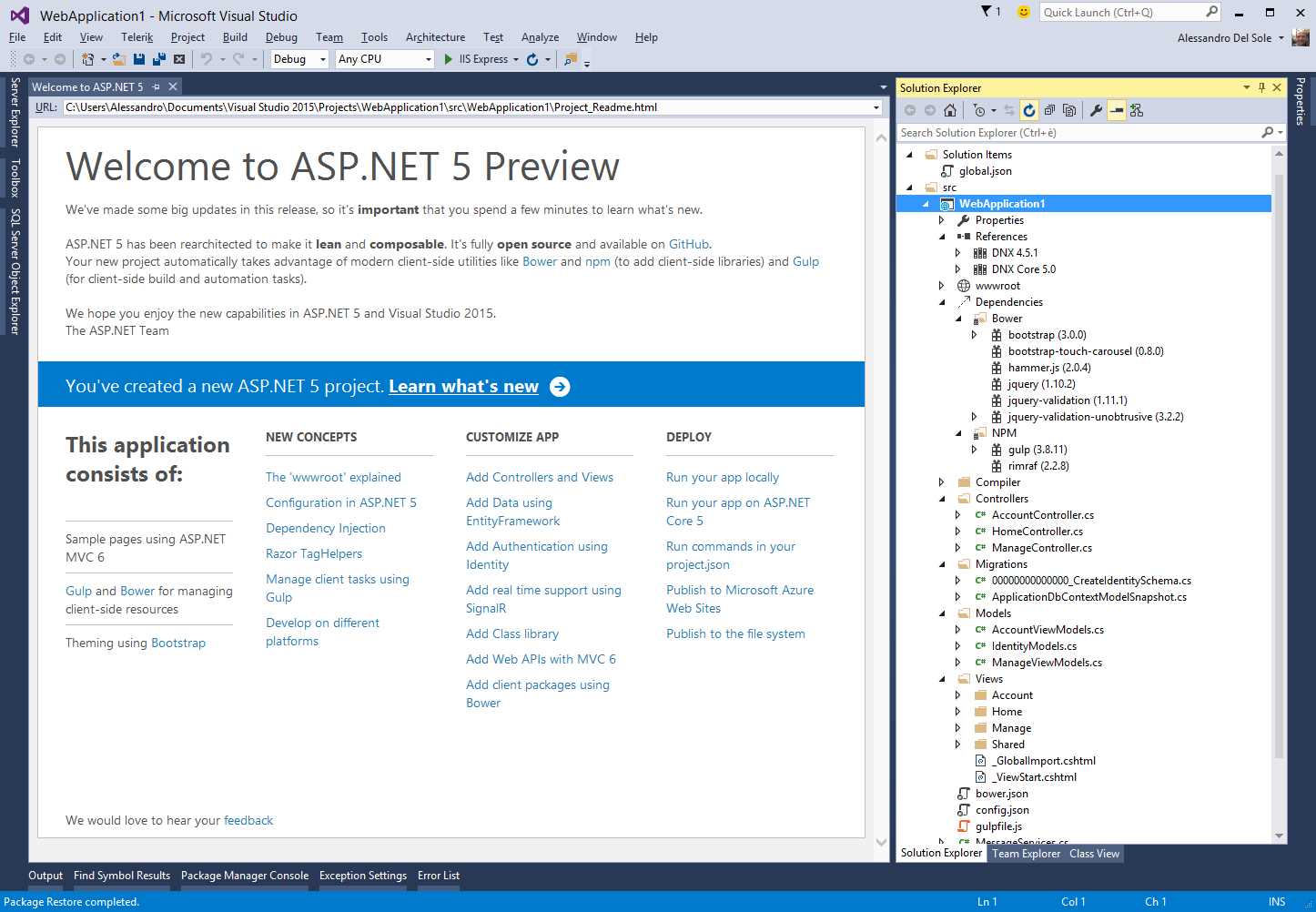This screenshot has height=912, width=1316.
Task: Click the Collapse All icon in Solution Explorer
Action: (x=1049, y=110)
